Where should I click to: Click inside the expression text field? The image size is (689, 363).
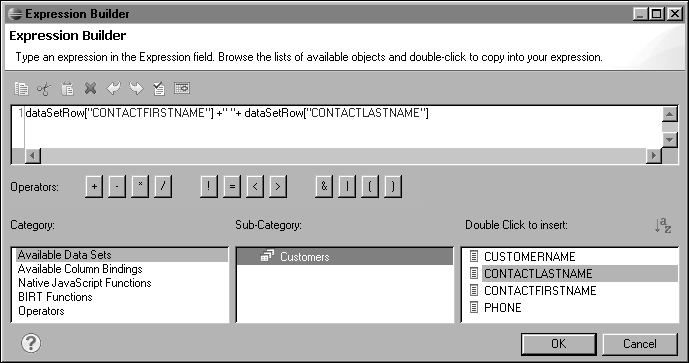pyautogui.click(x=343, y=127)
